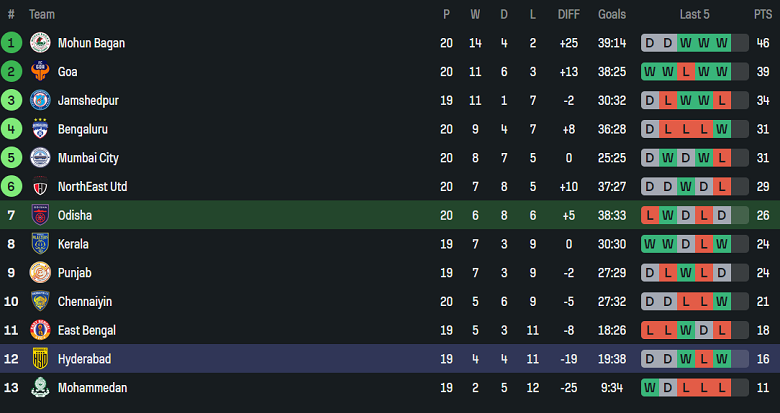Click Mohun Bagan's most recent win box
This screenshot has width=780, height=413.
(x=721, y=43)
